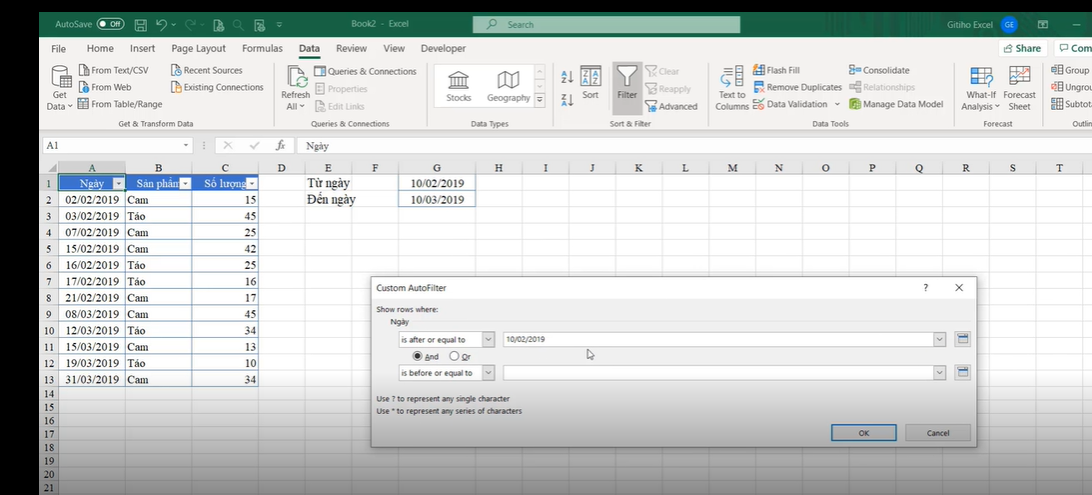Viewport: 1092px width, 495px height.
Task: Select the Or radio button
Action: [454, 356]
